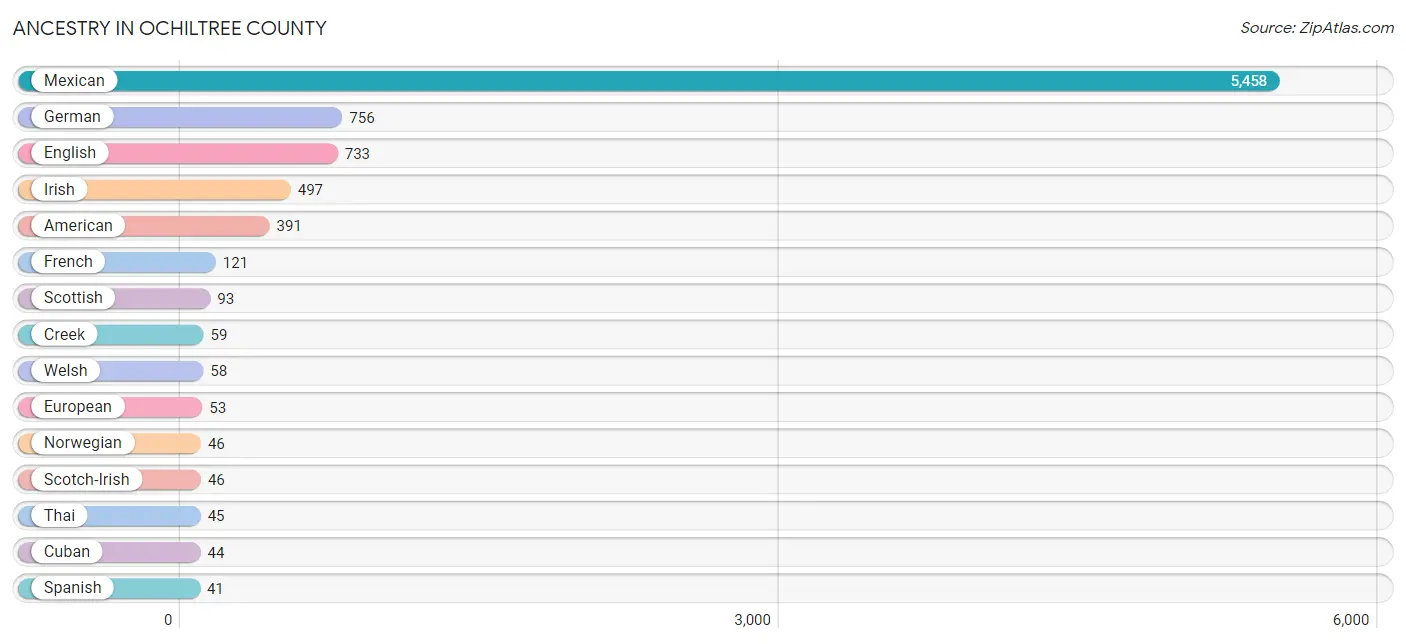This screenshot has height=644, width=1406.
Task: Select the 391 value beside American bar
Action: pos(289,226)
